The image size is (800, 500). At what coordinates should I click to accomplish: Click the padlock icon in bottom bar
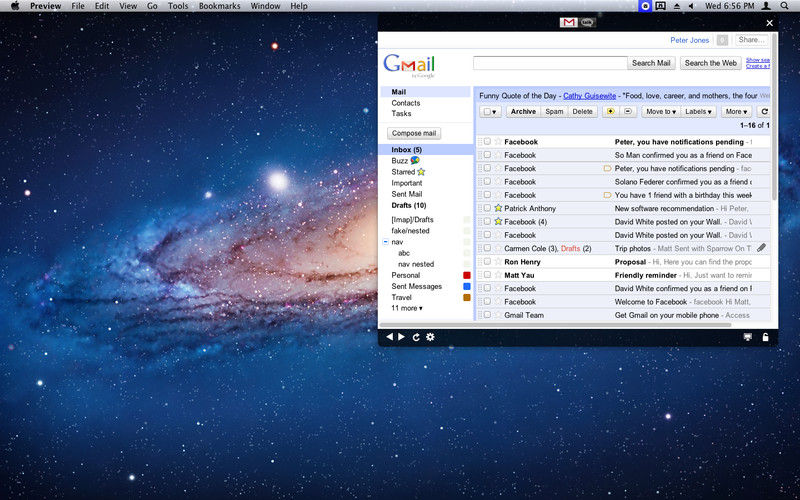coord(765,337)
